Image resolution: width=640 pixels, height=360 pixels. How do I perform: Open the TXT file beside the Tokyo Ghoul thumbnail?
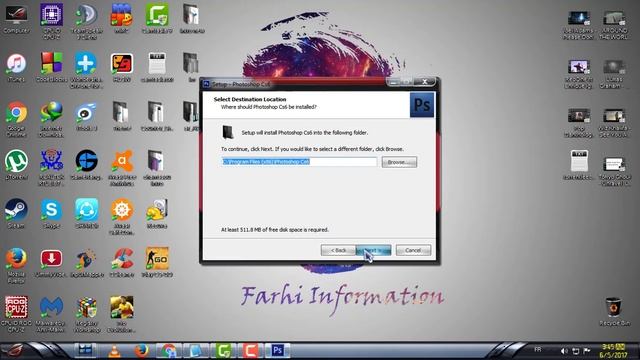coord(579,165)
